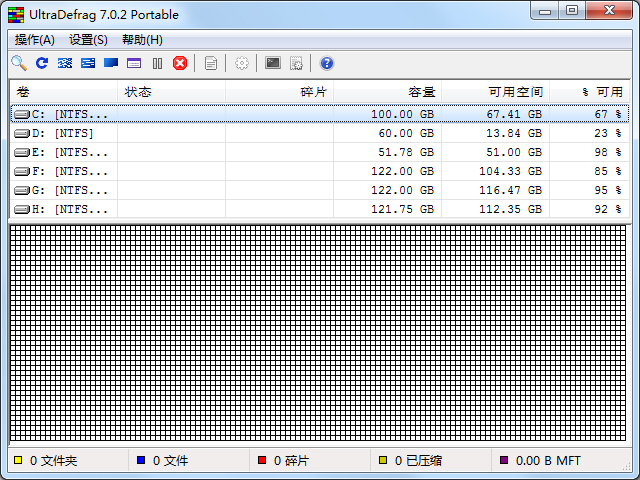Click the red 碎片 legend swatch
The height and width of the screenshot is (480, 640).
(x=262, y=460)
